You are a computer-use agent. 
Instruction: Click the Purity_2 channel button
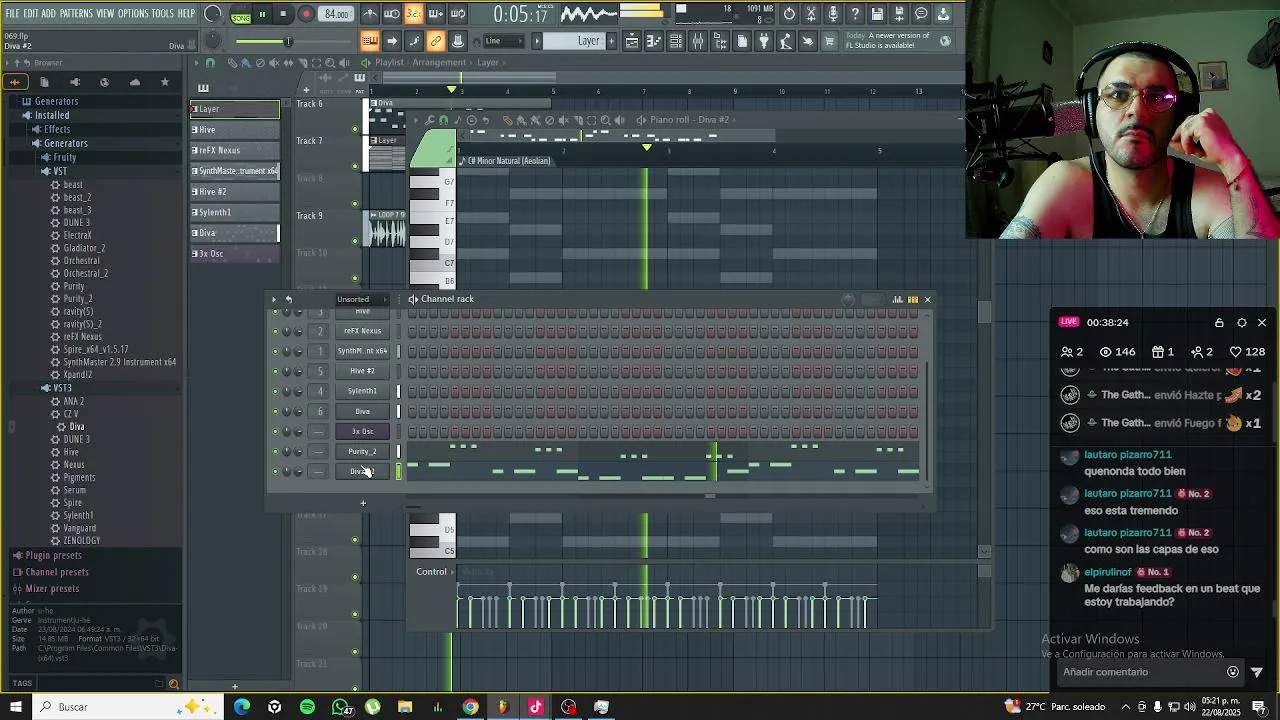pyautogui.click(x=362, y=451)
